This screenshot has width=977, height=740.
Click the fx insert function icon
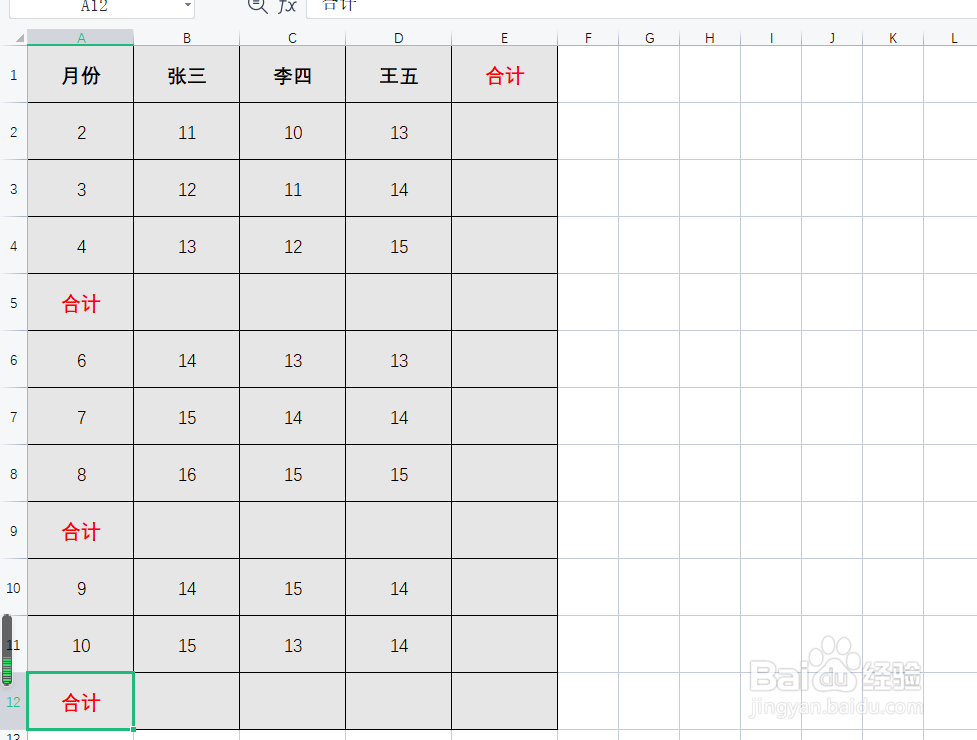[x=287, y=6]
